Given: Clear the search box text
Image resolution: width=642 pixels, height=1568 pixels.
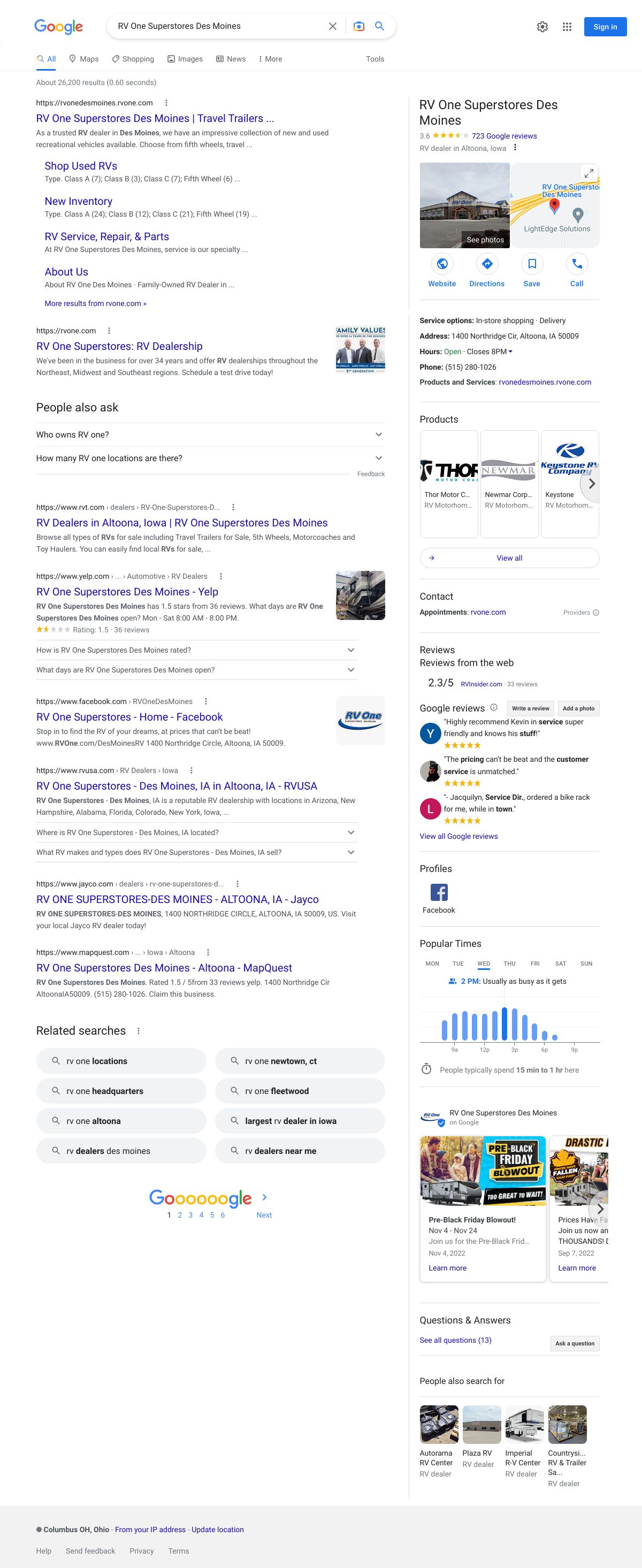Looking at the screenshot, I should (x=332, y=26).
